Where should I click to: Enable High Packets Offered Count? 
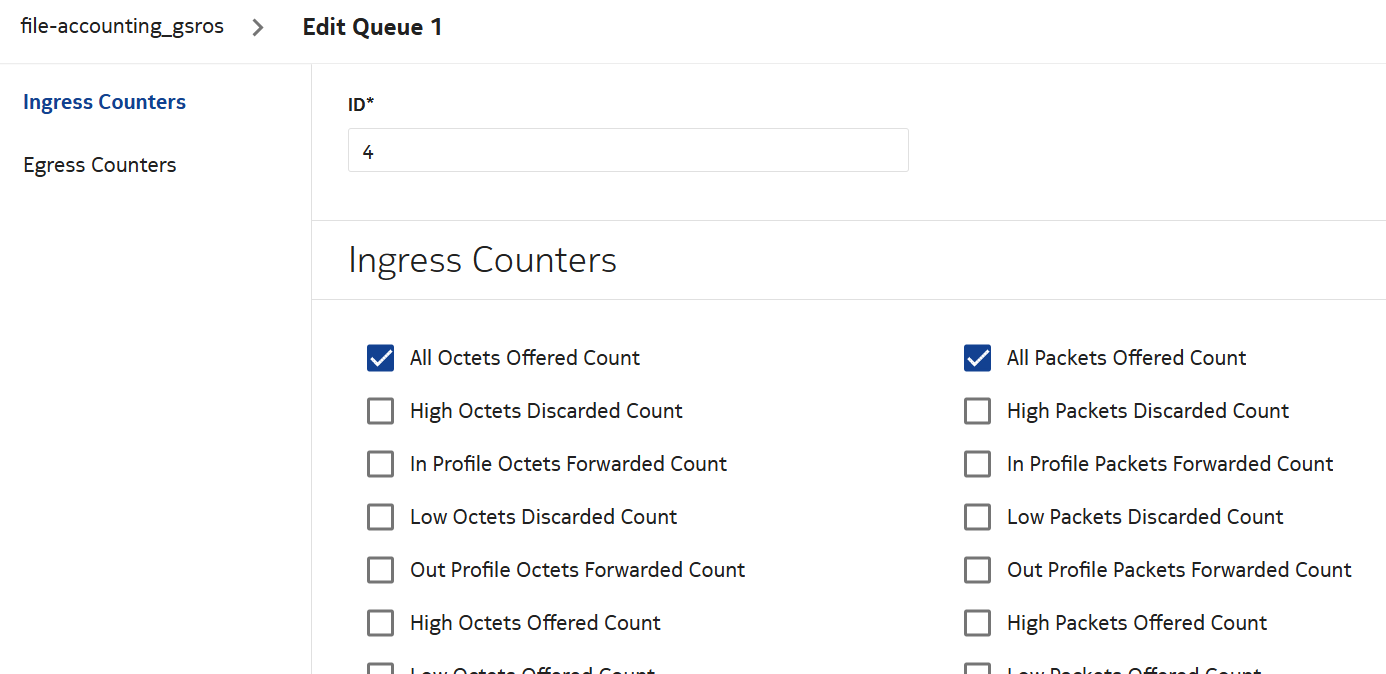[977, 623]
